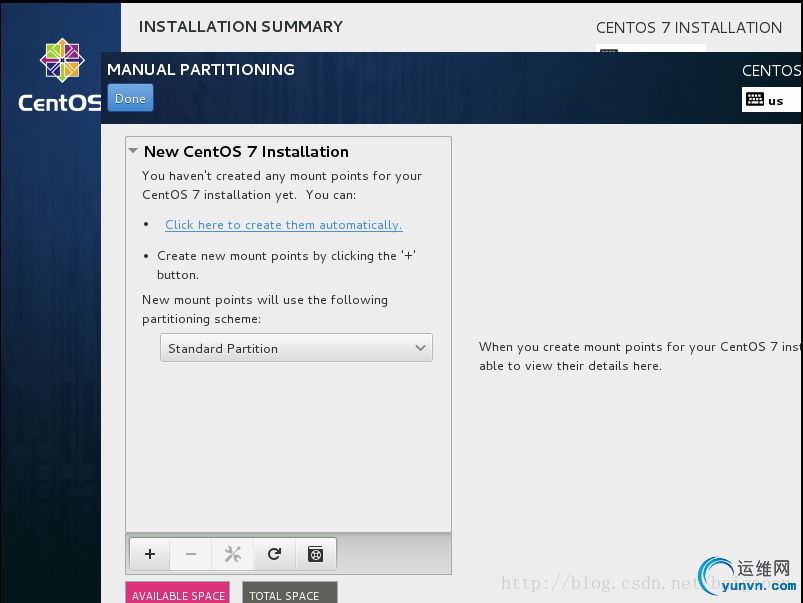Reload storage configuration with refresh icon

pyautogui.click(x=274, y=554)
